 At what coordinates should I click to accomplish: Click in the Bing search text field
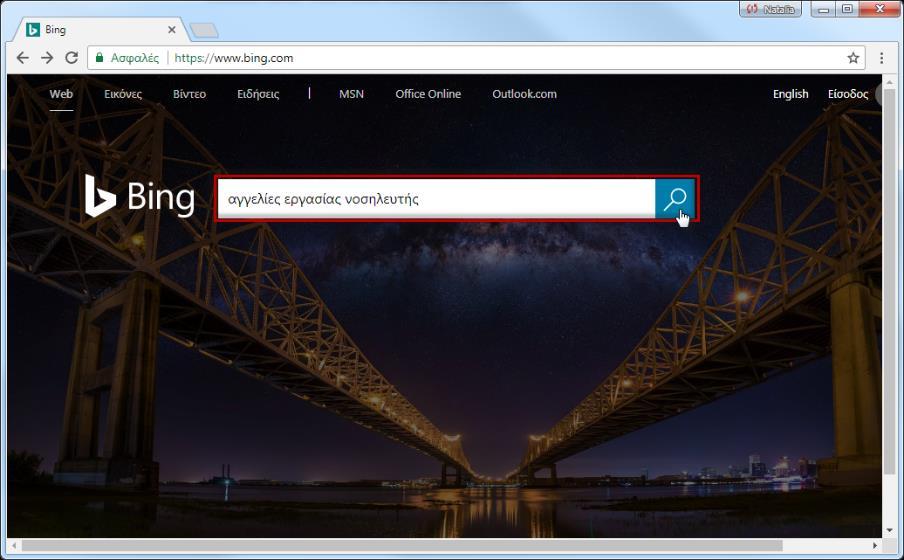(x=436, y=199)
